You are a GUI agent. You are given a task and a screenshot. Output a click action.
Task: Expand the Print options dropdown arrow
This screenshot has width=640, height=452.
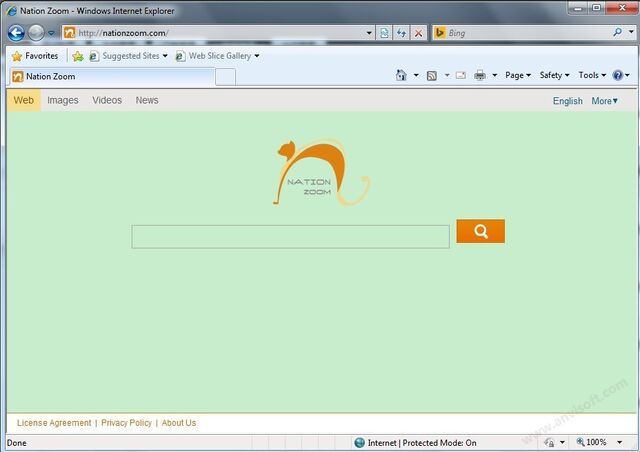[x=494, y=75]
